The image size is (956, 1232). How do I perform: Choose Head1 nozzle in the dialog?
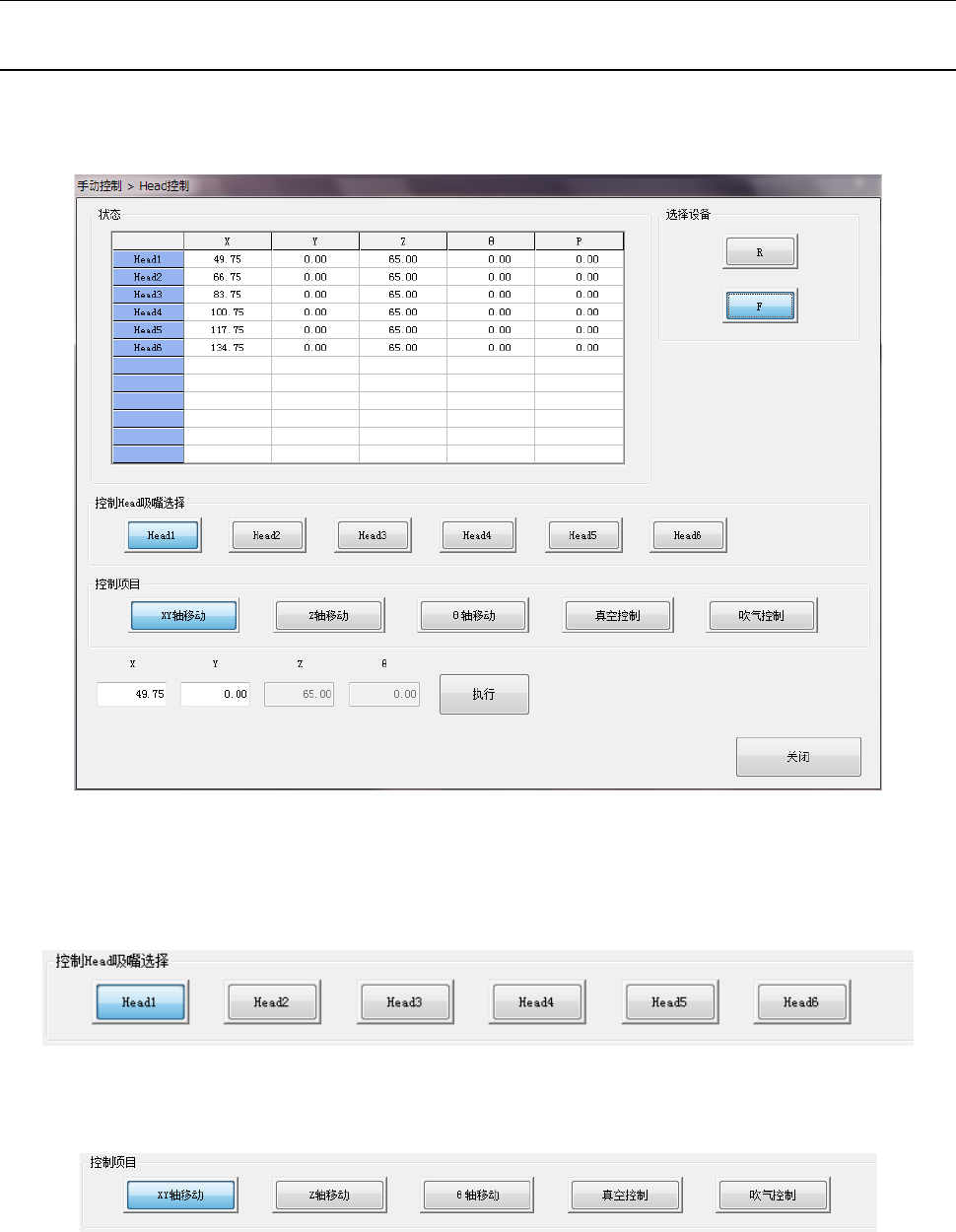coord(163,535)
